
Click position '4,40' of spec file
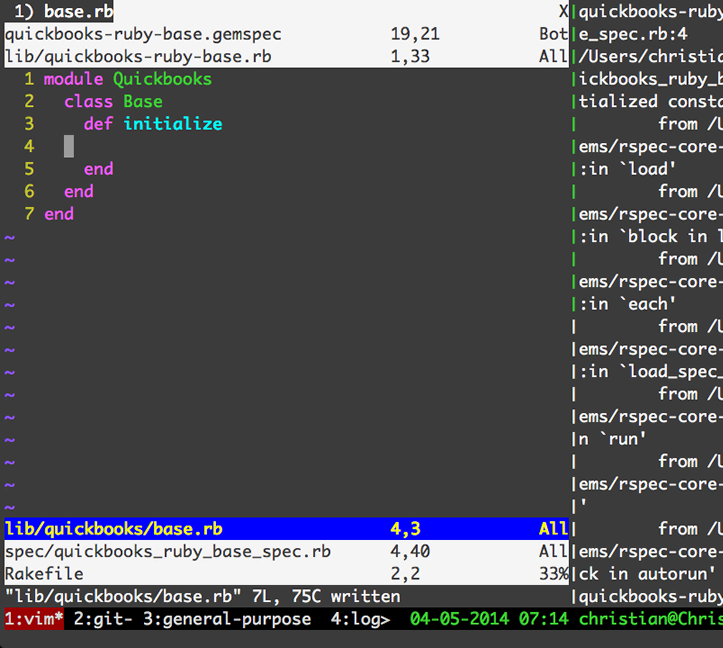[410, 552]
